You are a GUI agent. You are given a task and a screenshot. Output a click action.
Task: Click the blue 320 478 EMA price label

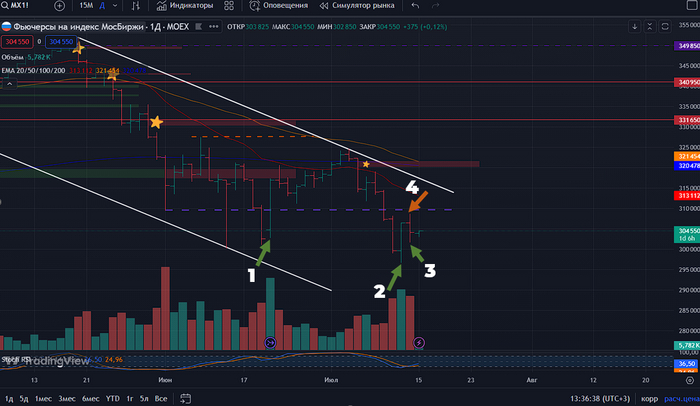pos(687,165)
